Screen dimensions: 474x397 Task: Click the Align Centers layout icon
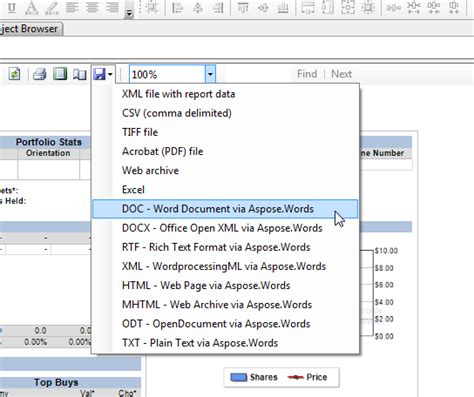point(198,8)
